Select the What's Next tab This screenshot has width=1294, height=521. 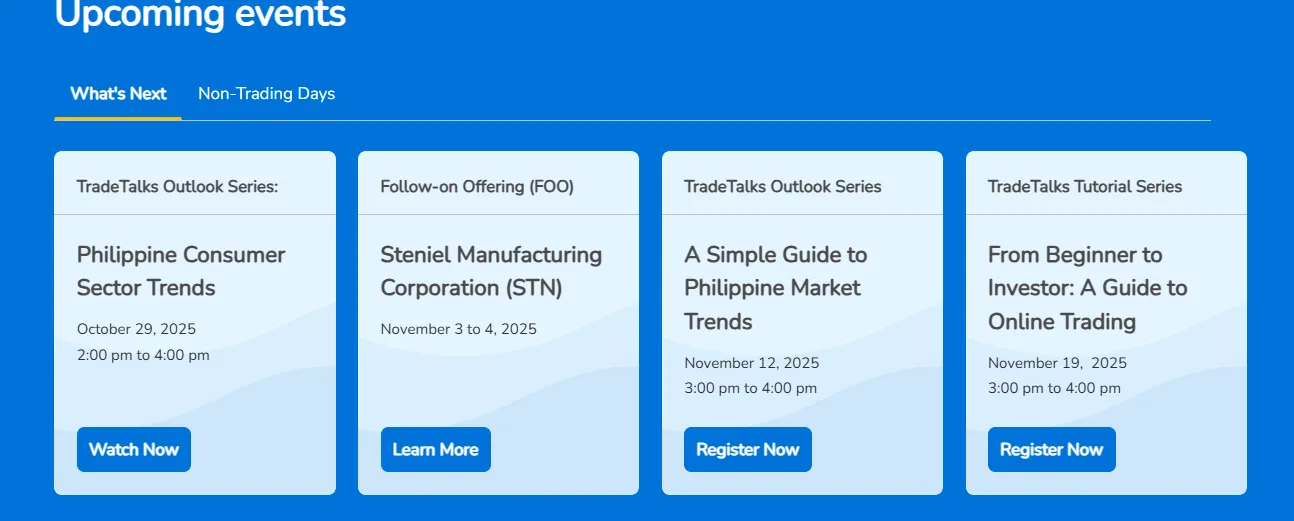click(x=118, y=94)
